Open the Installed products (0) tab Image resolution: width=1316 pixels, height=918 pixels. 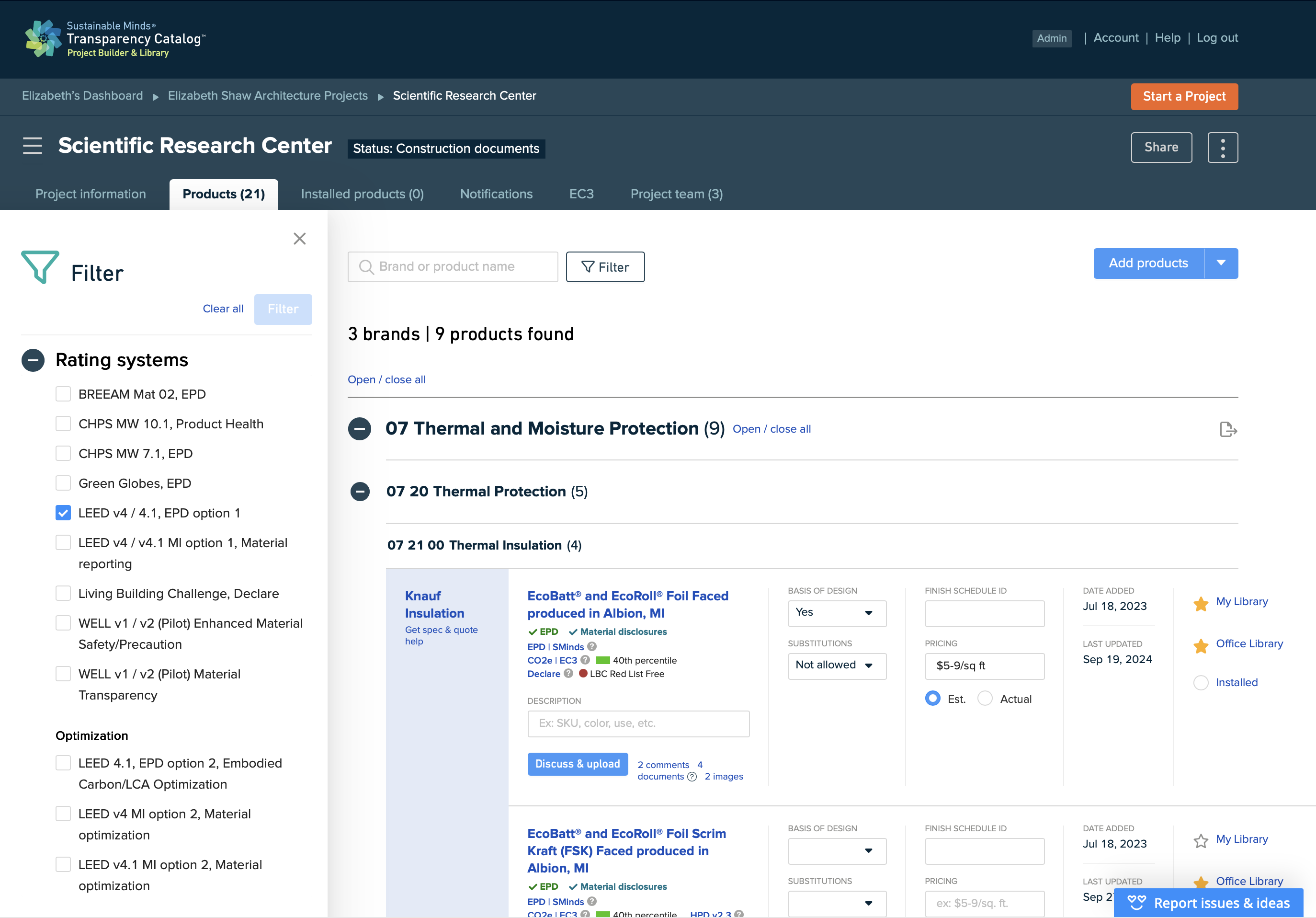point(362,195)
